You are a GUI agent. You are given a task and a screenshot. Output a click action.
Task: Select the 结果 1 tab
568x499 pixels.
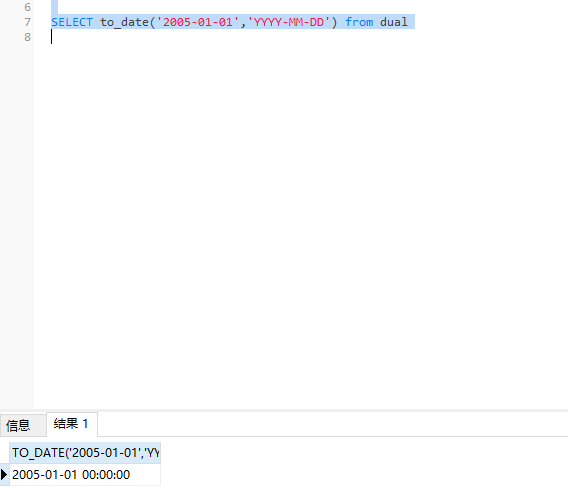pos(71,424)
